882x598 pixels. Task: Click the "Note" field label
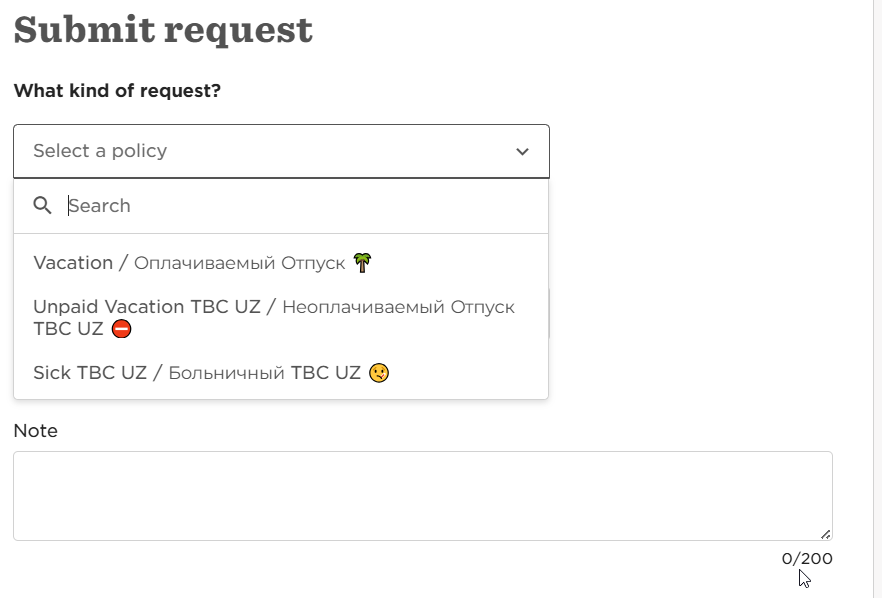36,431
